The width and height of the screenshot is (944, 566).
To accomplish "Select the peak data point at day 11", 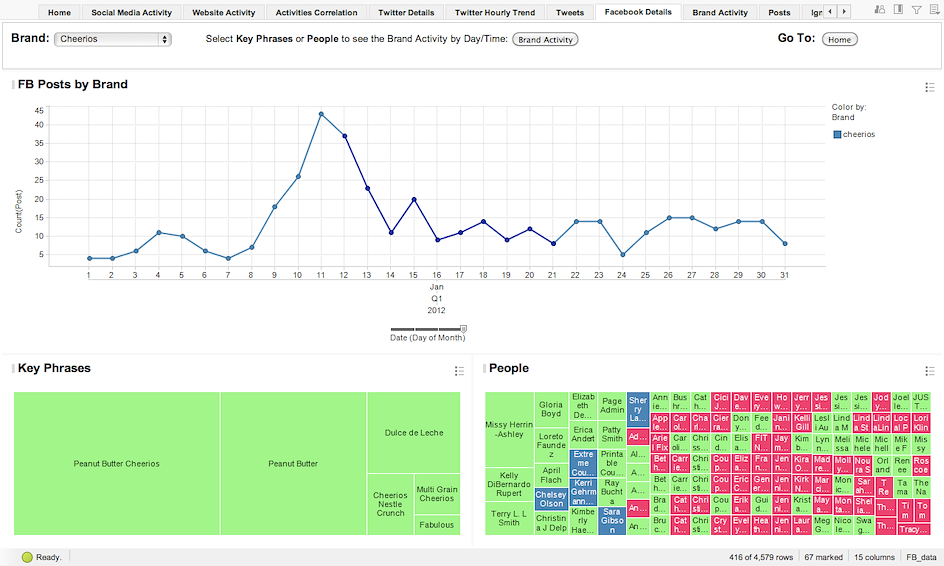I will (321, 114).
